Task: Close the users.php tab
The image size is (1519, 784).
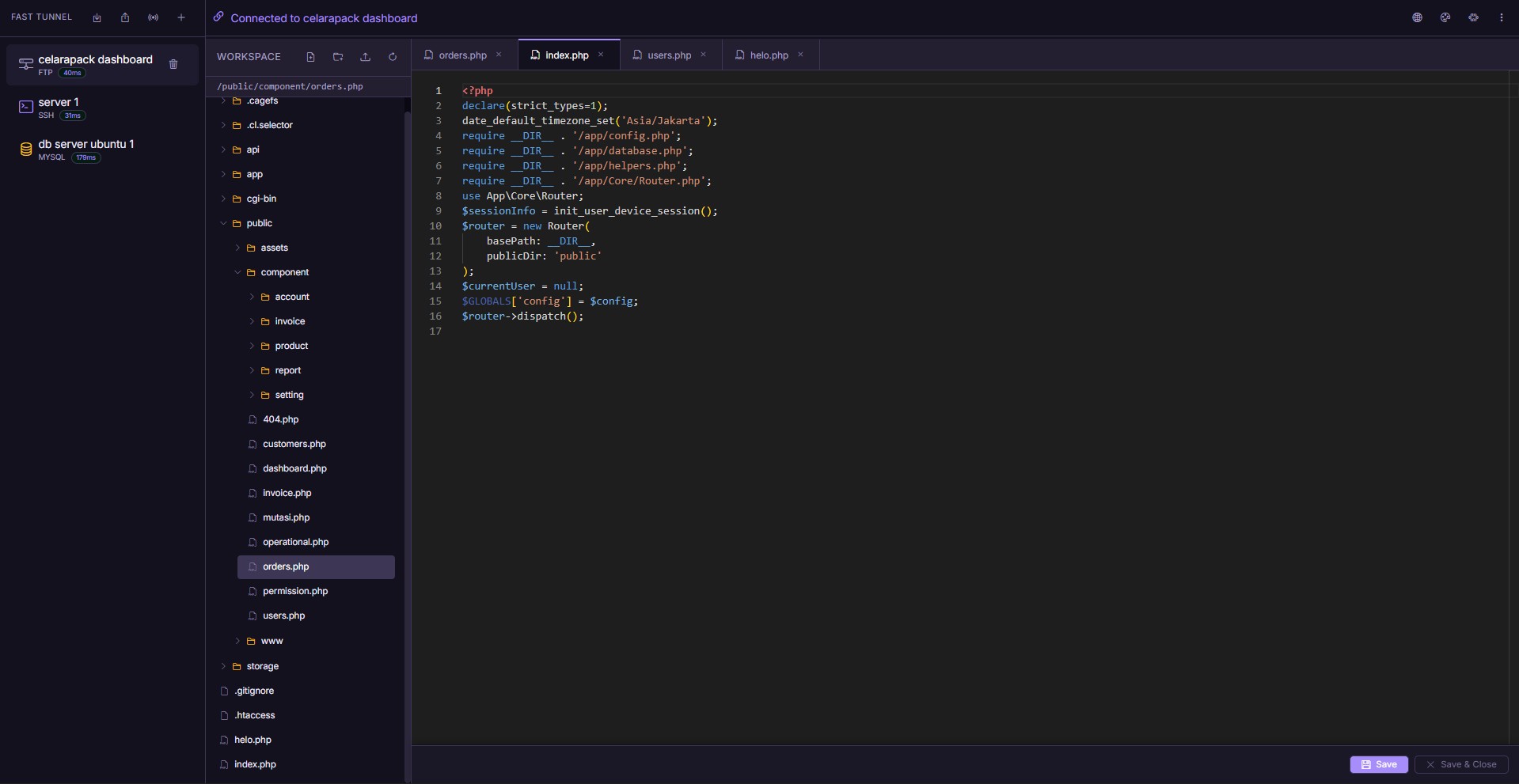Action: pyautogui.click(x=703, y=55)
